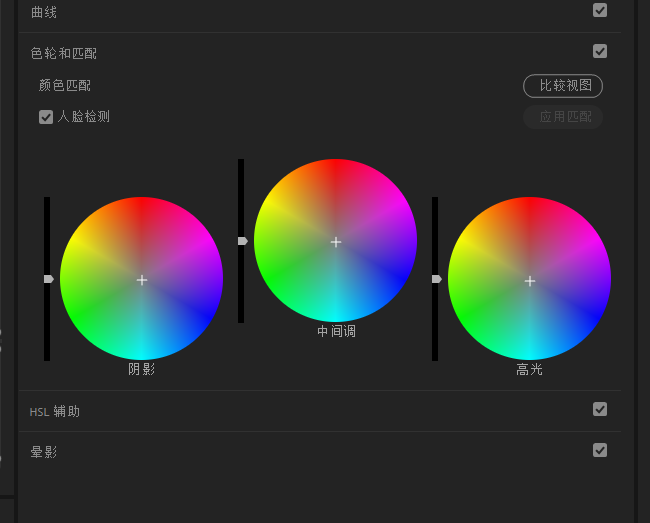The image size is (650, 523).
Task: Pick the cyan area at bottom of 中间调 wheel
Action: click(x=336, y=308)
